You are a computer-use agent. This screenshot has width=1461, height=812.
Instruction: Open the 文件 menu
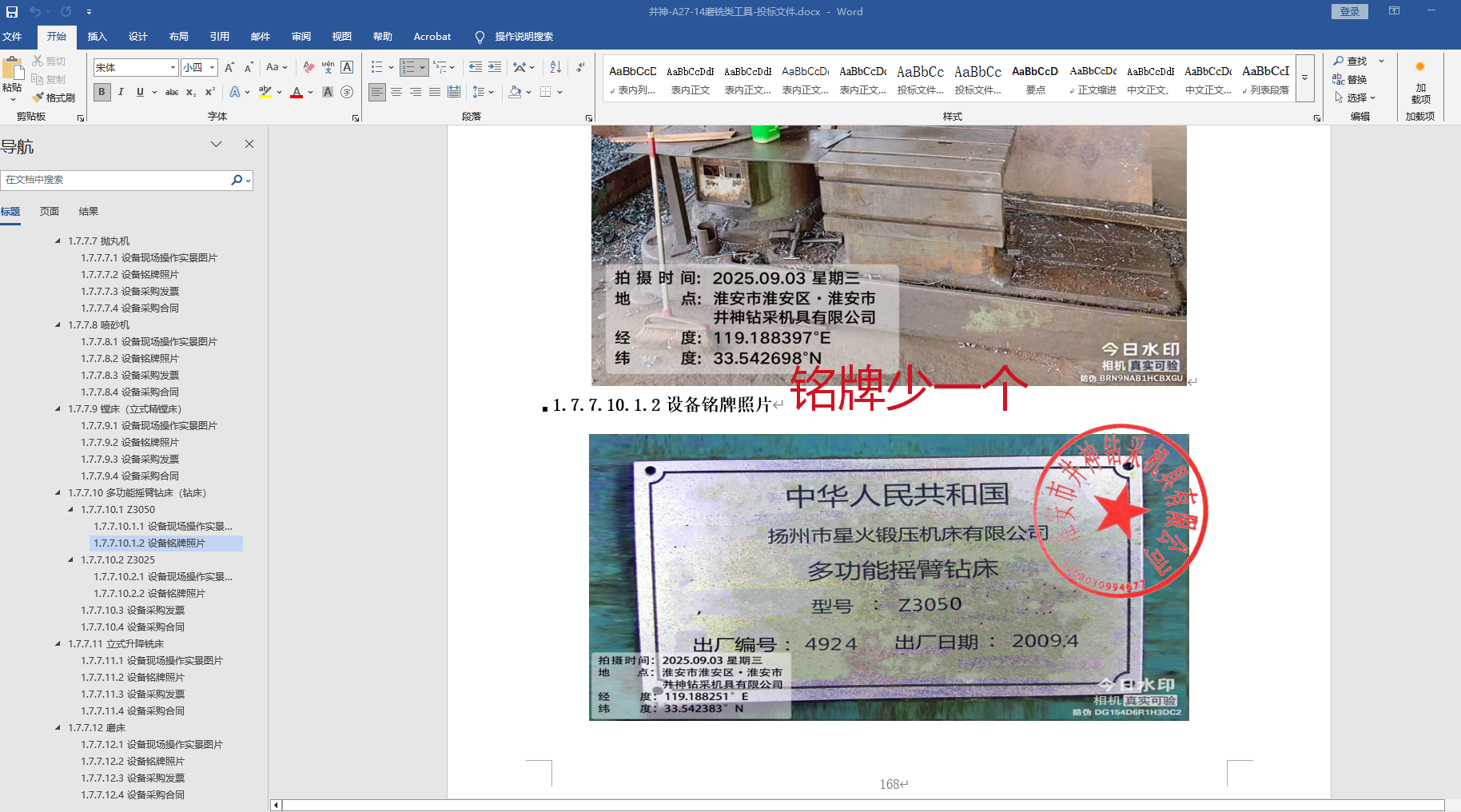click(x=12, y=37)
